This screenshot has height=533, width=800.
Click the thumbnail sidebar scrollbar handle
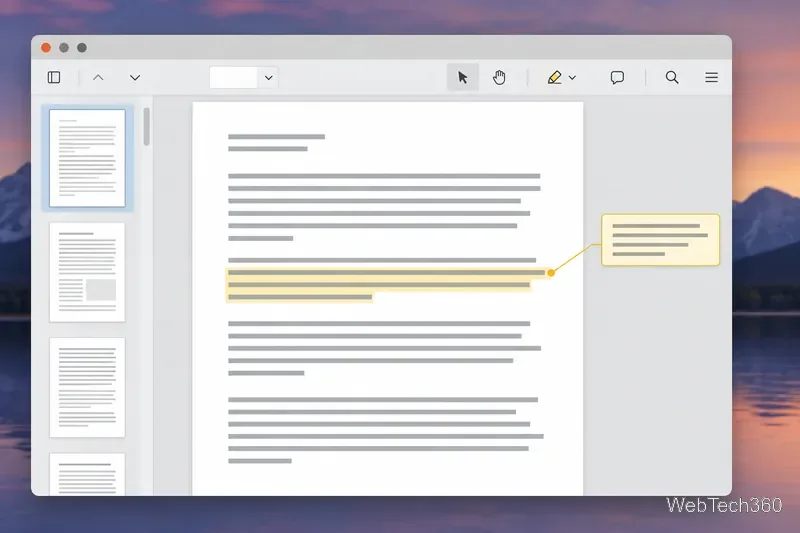[147, 126]
